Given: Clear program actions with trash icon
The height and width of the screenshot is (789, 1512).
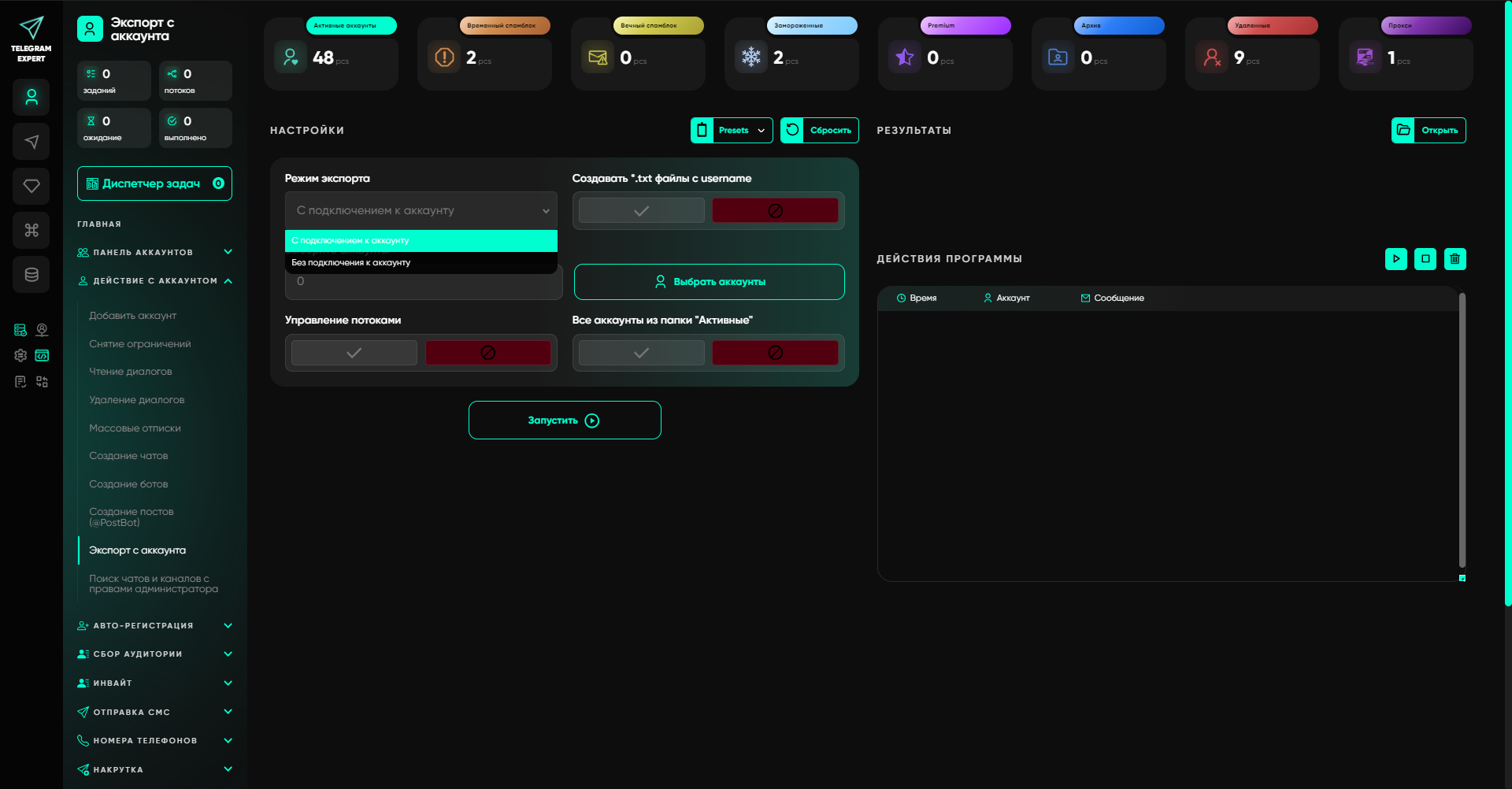Looking at the screenshot, I should [1455, 258].
